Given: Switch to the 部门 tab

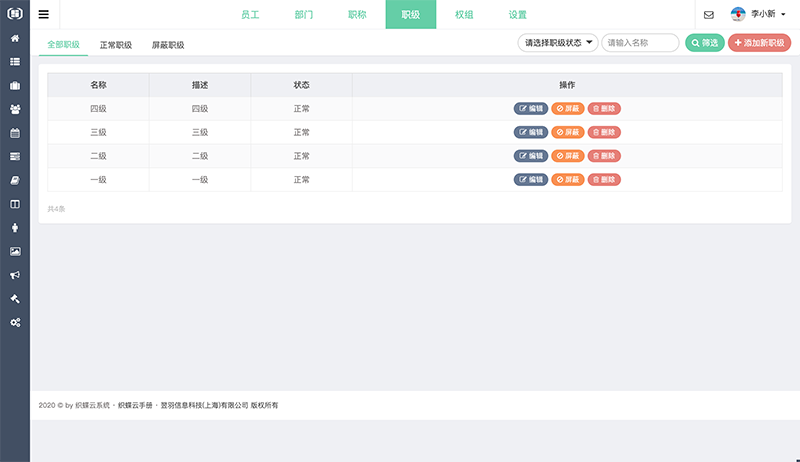Looking at the screenshot, I should click(304, 15).
